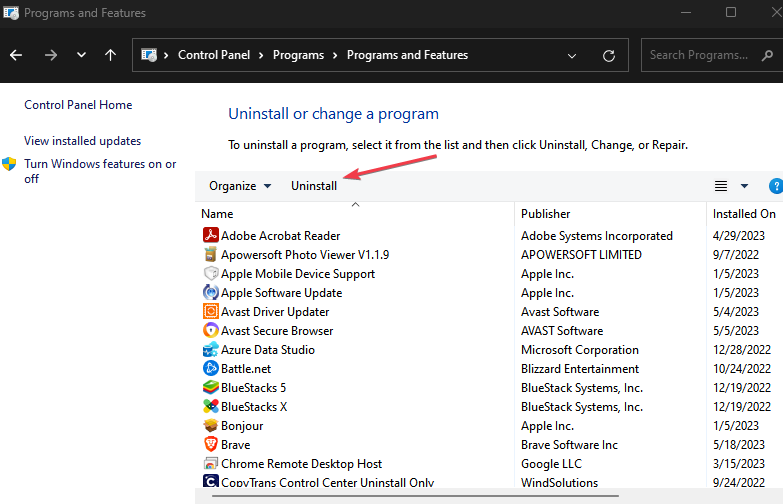Click the Adobe Acrobat Reader icon
The image size is (783, 504).
[211, 235]
